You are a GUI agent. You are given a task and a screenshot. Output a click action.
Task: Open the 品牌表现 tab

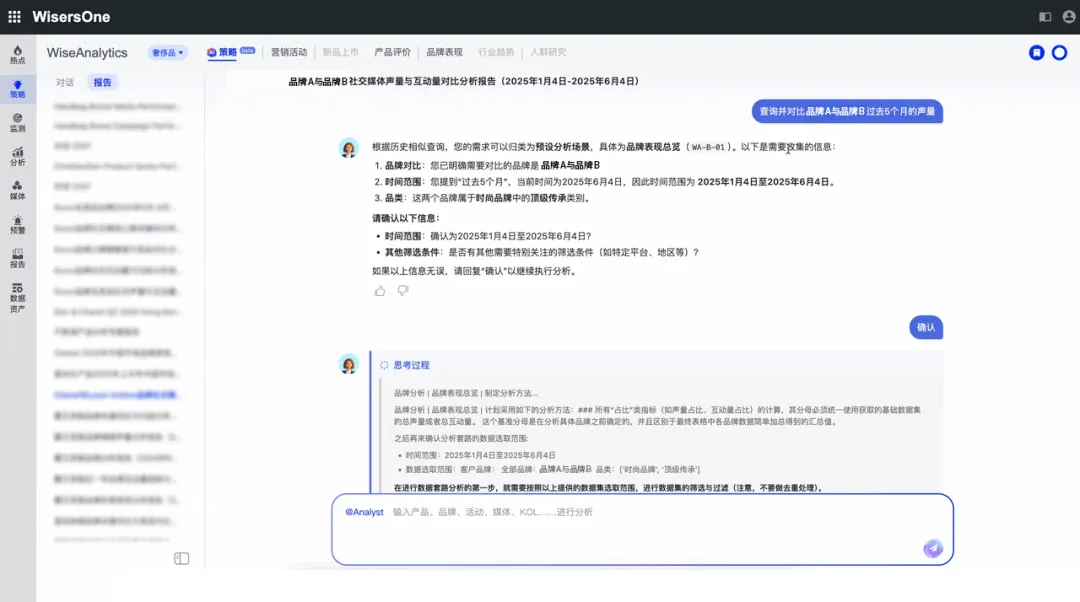tap(444, 52)
